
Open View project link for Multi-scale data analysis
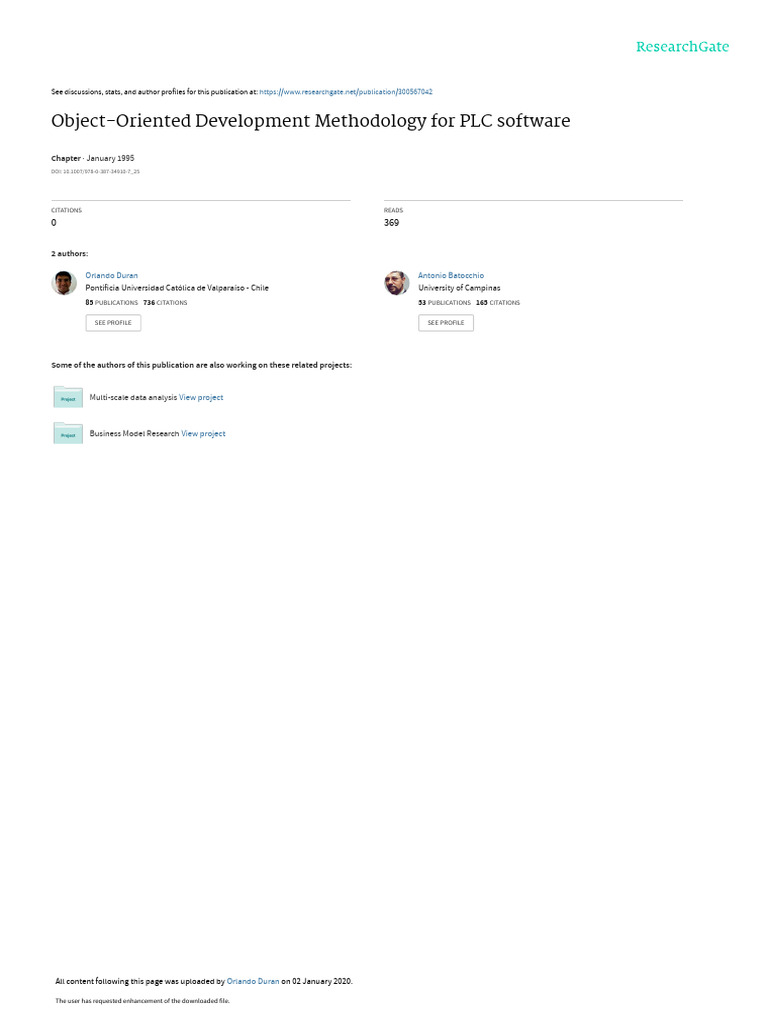201,397
